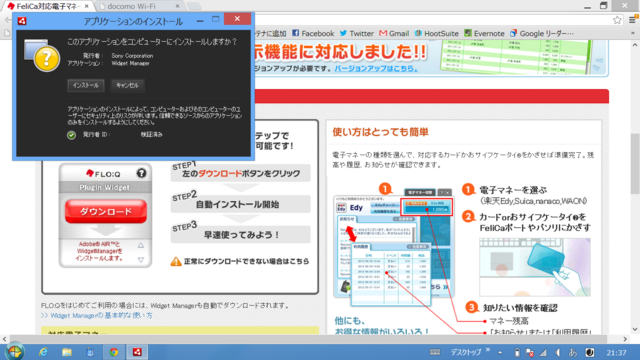
Task: Click the taskbar pinned app beside File Explorer
Action: 90,352
